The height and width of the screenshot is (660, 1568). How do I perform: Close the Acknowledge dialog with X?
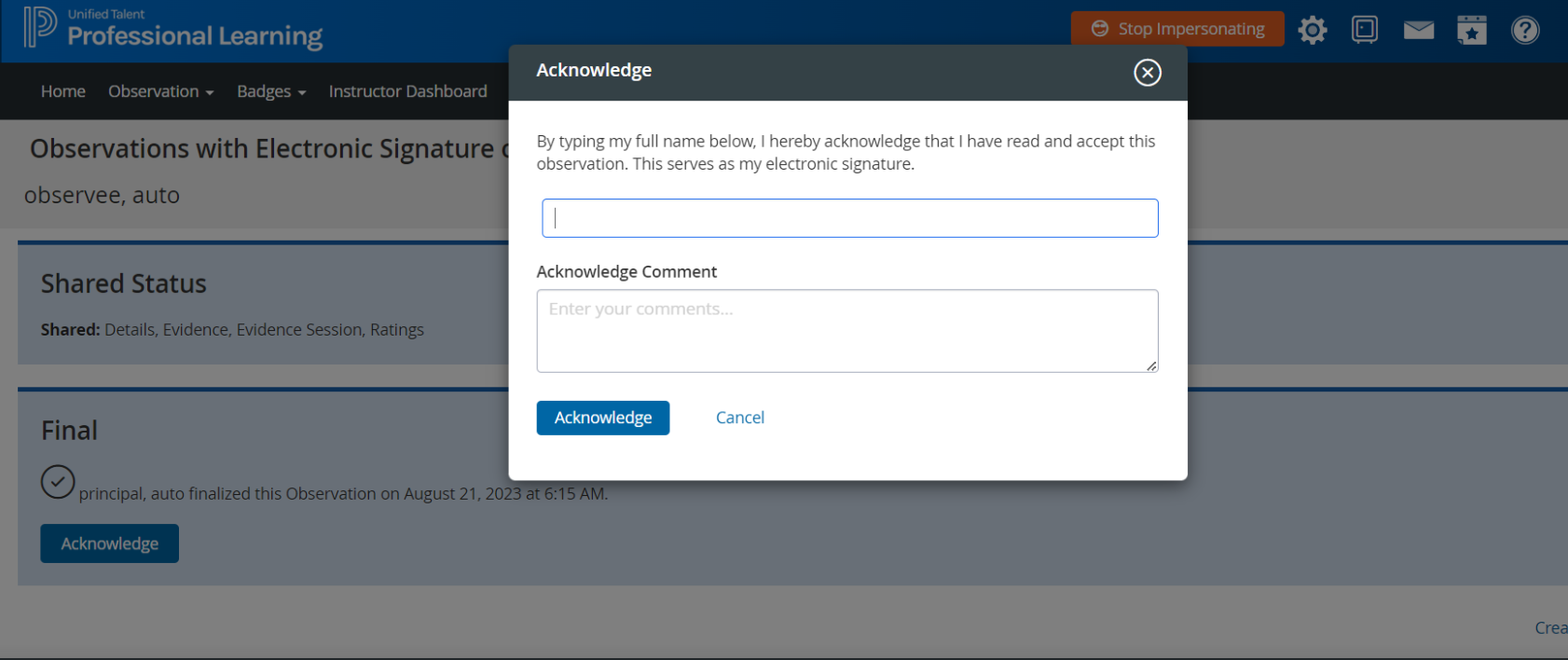coord(1147,72)
